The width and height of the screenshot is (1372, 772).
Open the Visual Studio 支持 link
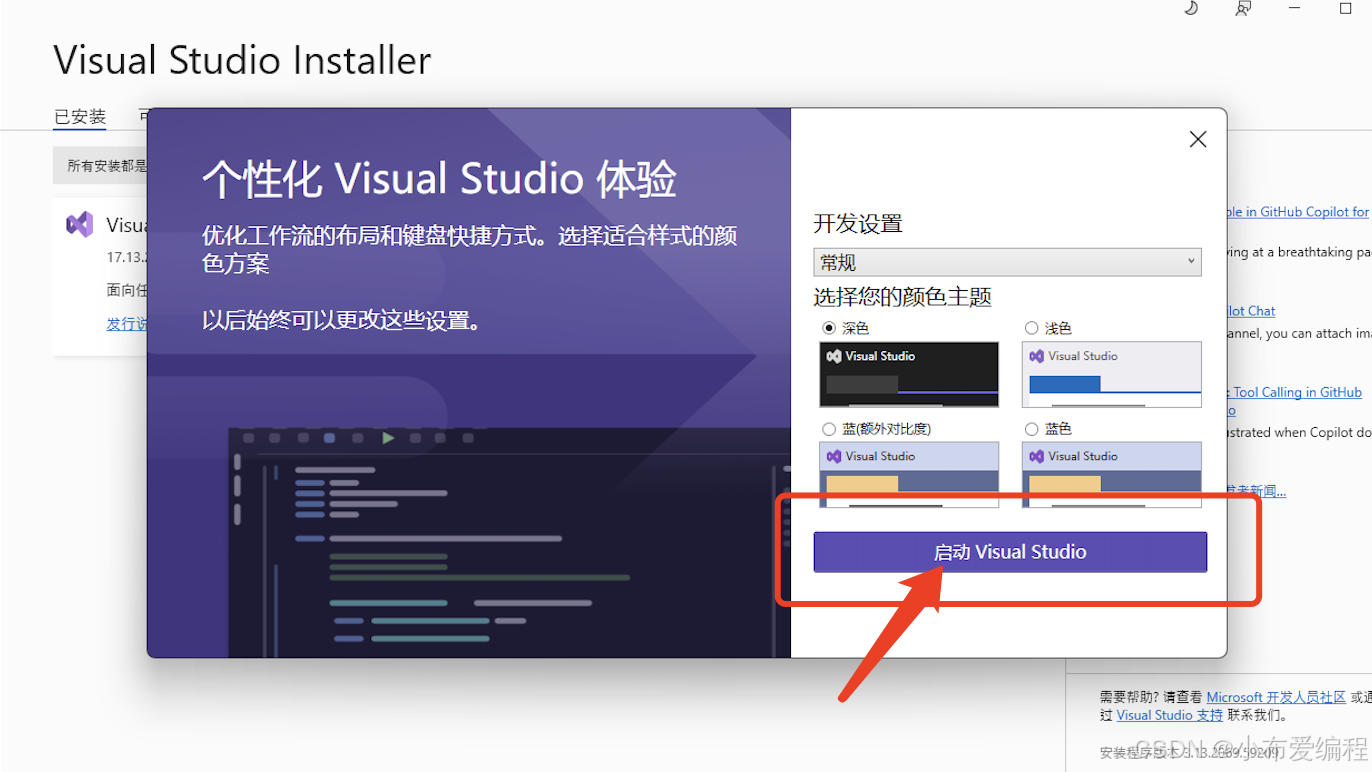[1170, 715]
